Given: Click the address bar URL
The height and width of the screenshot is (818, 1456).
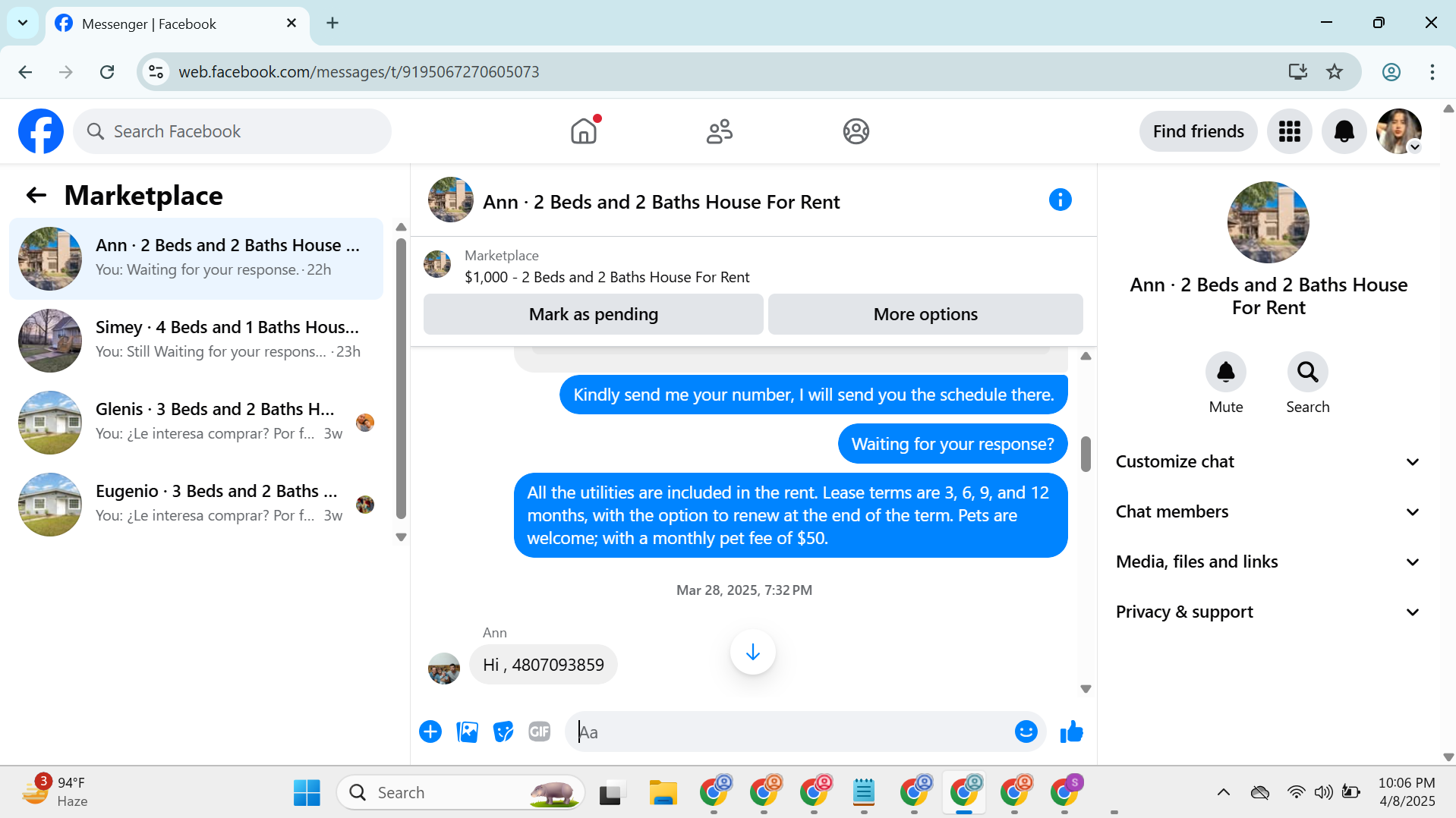Looking at the screenshot, I should coord(358,71).
